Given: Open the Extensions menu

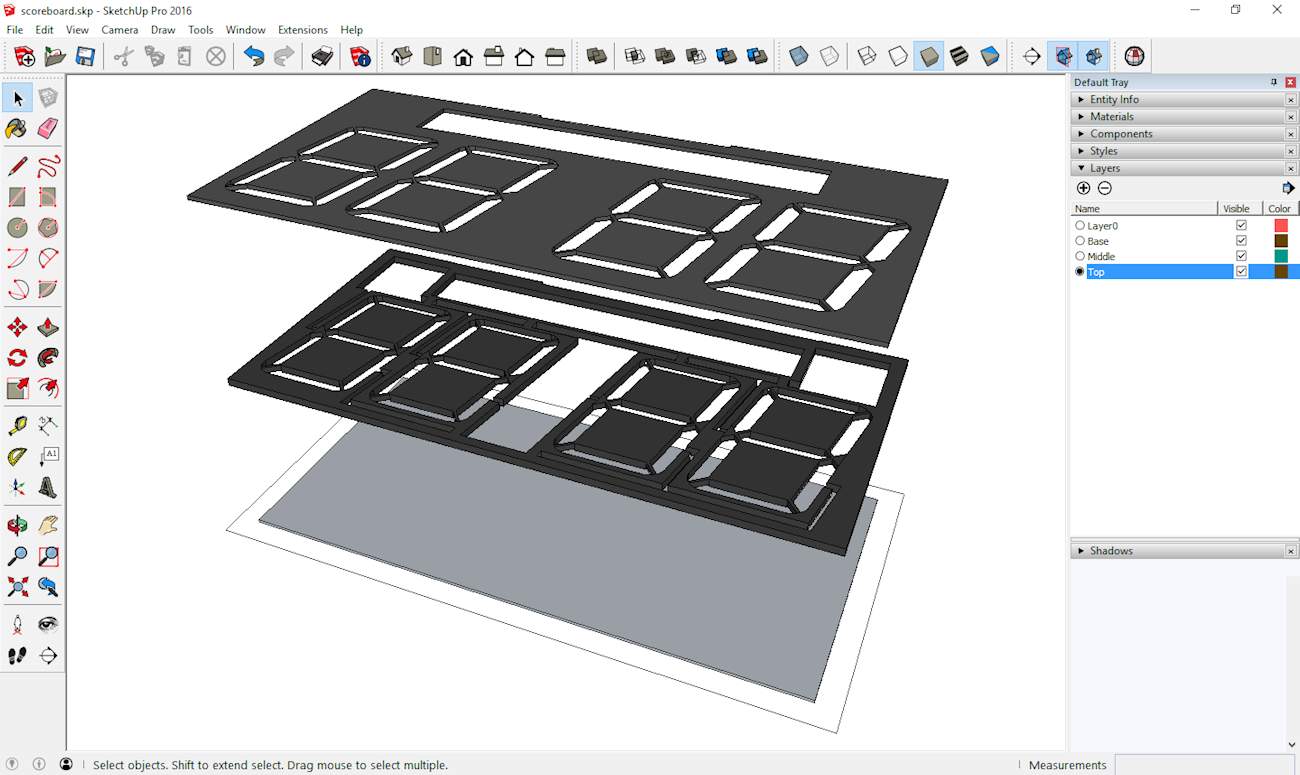Looking at the screenshot, I should [x=303, y=30].
